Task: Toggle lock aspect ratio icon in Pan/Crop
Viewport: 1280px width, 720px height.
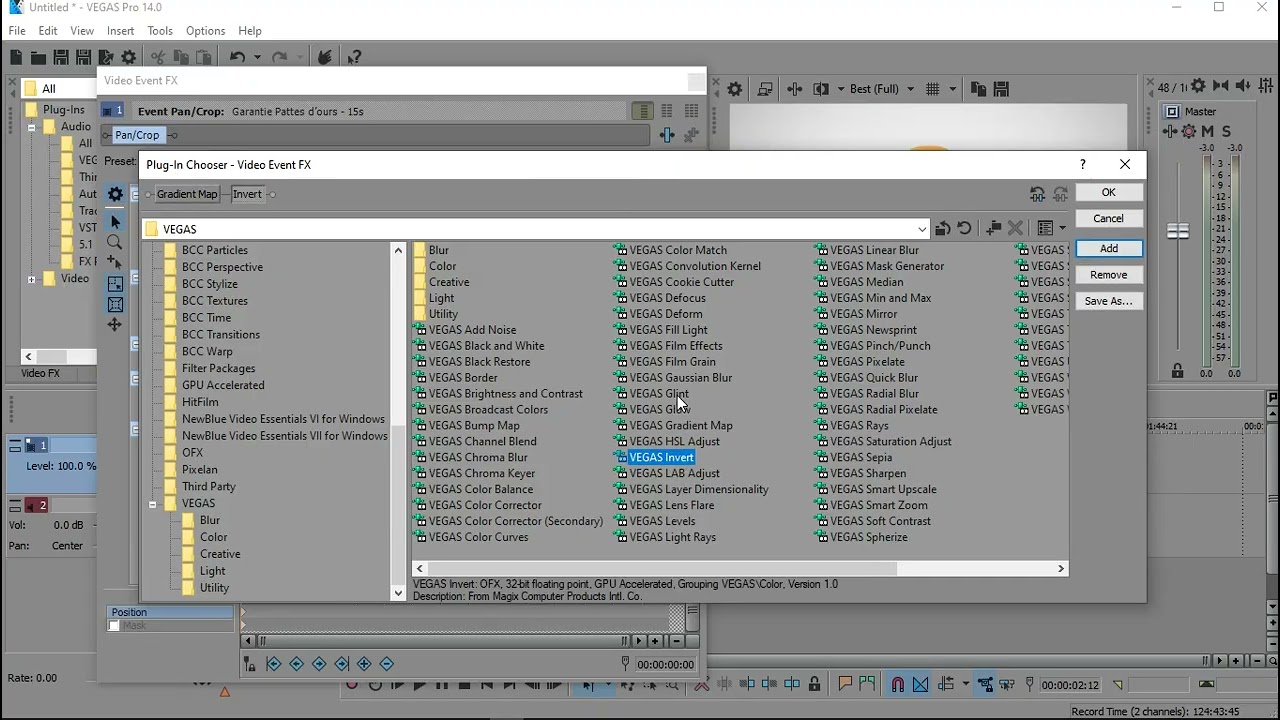Action: point(115,284)
